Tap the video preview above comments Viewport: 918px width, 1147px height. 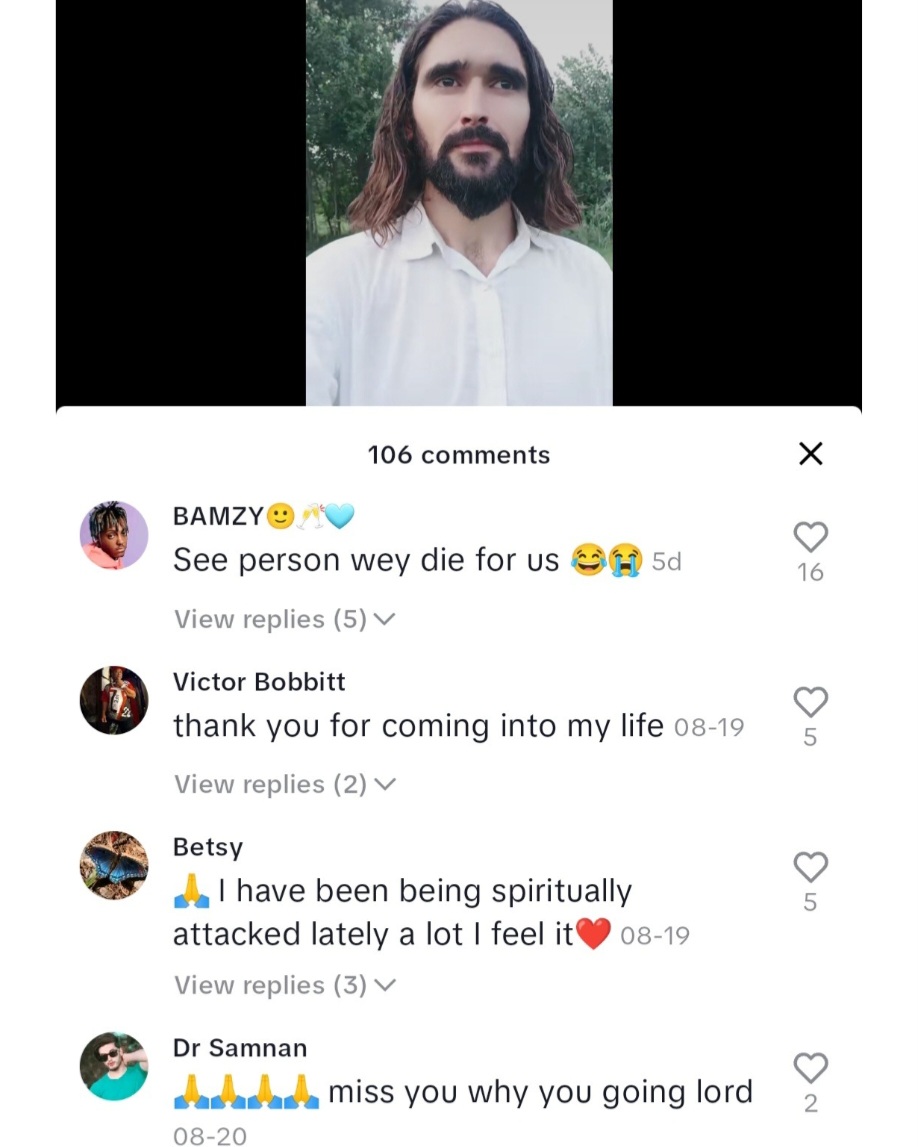(x=459, y=202)
